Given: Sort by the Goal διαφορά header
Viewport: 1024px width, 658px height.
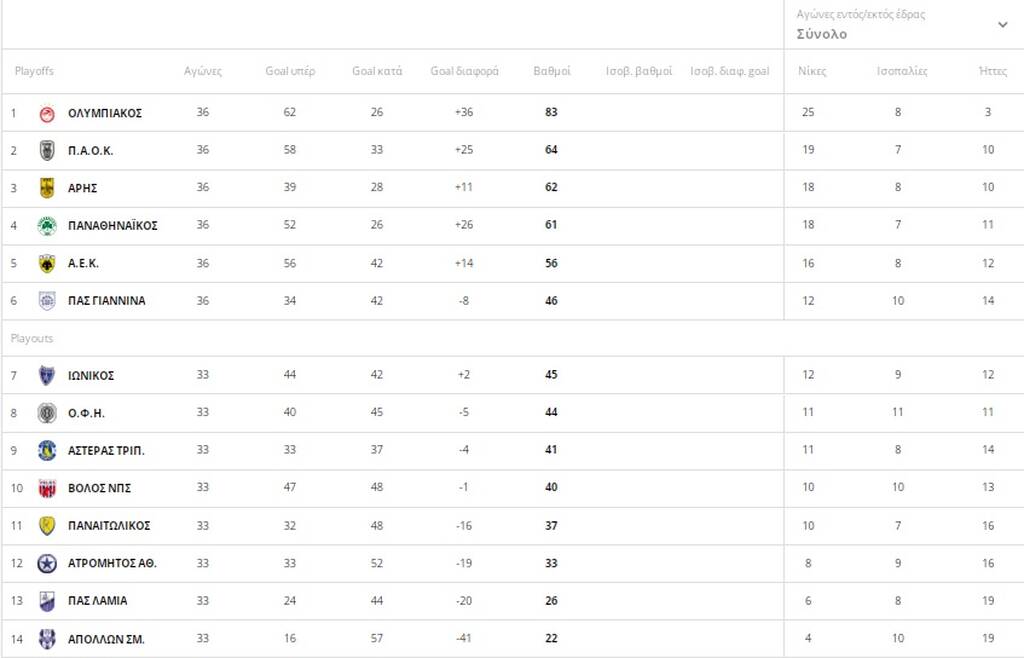Looking at the screenshot, I should (x=464, y=71).
